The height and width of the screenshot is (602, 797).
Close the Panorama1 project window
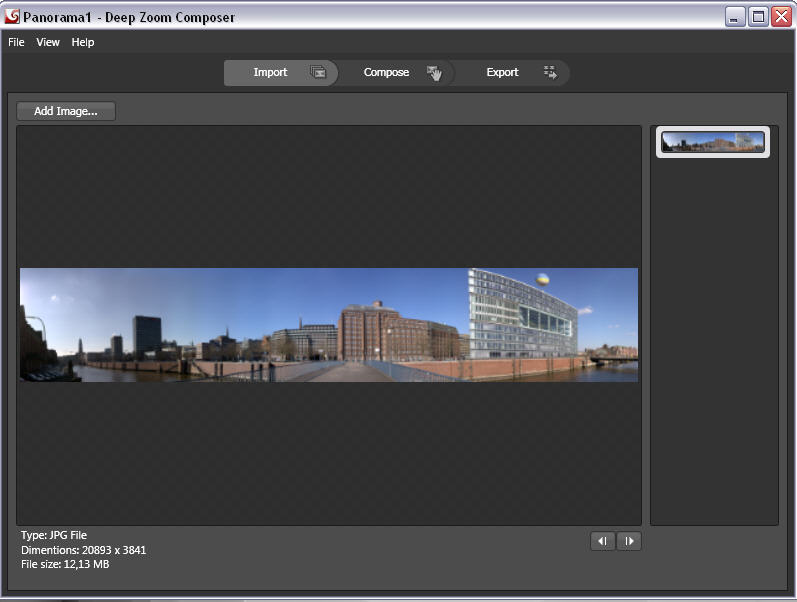[781, 16]
